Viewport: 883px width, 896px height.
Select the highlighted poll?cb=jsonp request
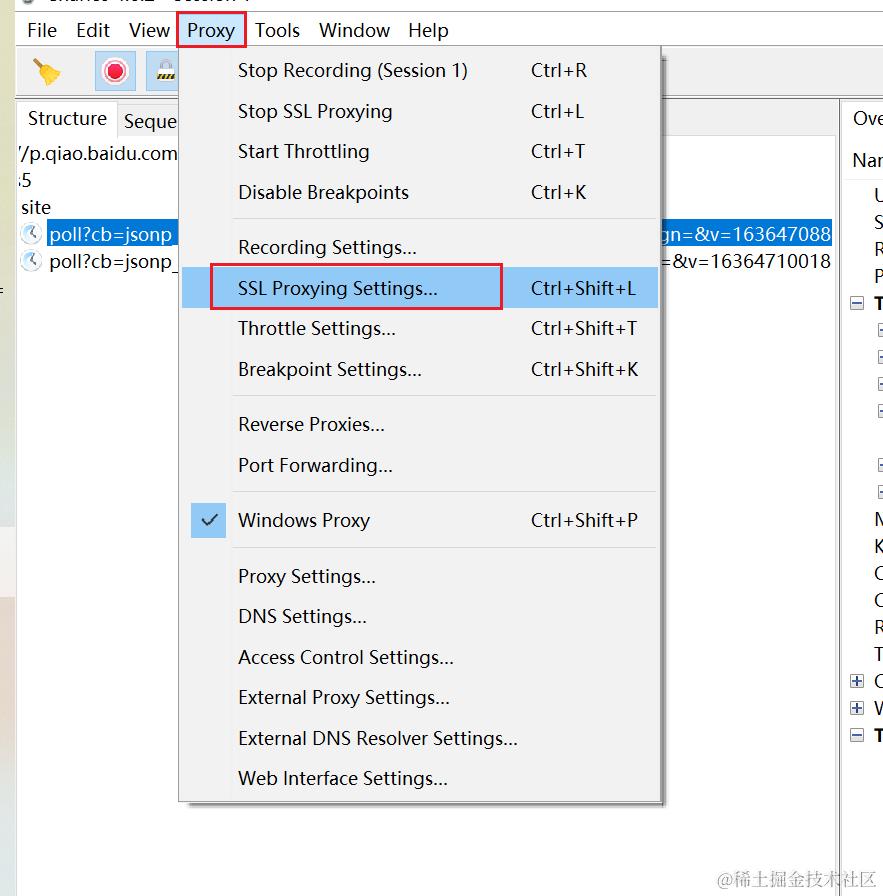[x=112, y=234]
